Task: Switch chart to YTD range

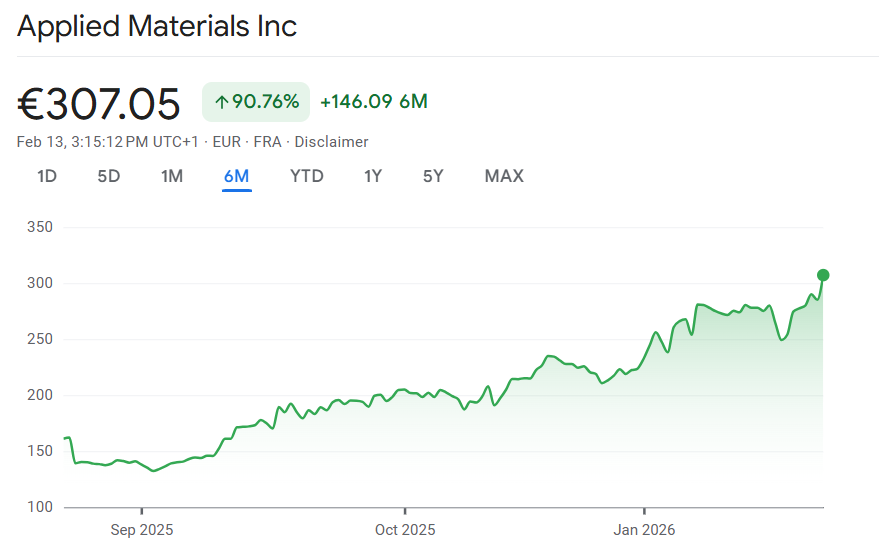Action: point(307,177)
